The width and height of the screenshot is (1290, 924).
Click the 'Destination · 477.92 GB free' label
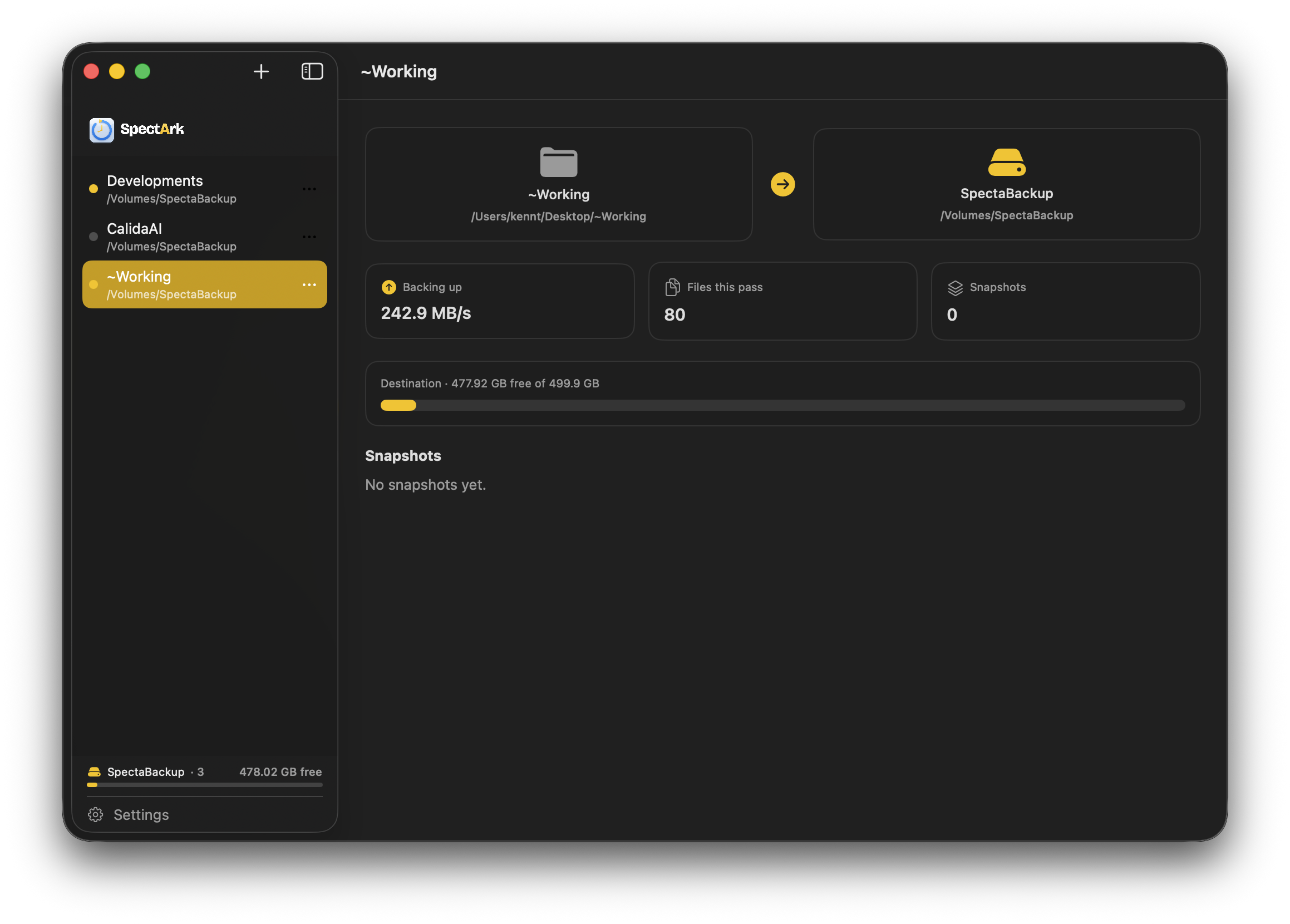click(x=490, y=384)
